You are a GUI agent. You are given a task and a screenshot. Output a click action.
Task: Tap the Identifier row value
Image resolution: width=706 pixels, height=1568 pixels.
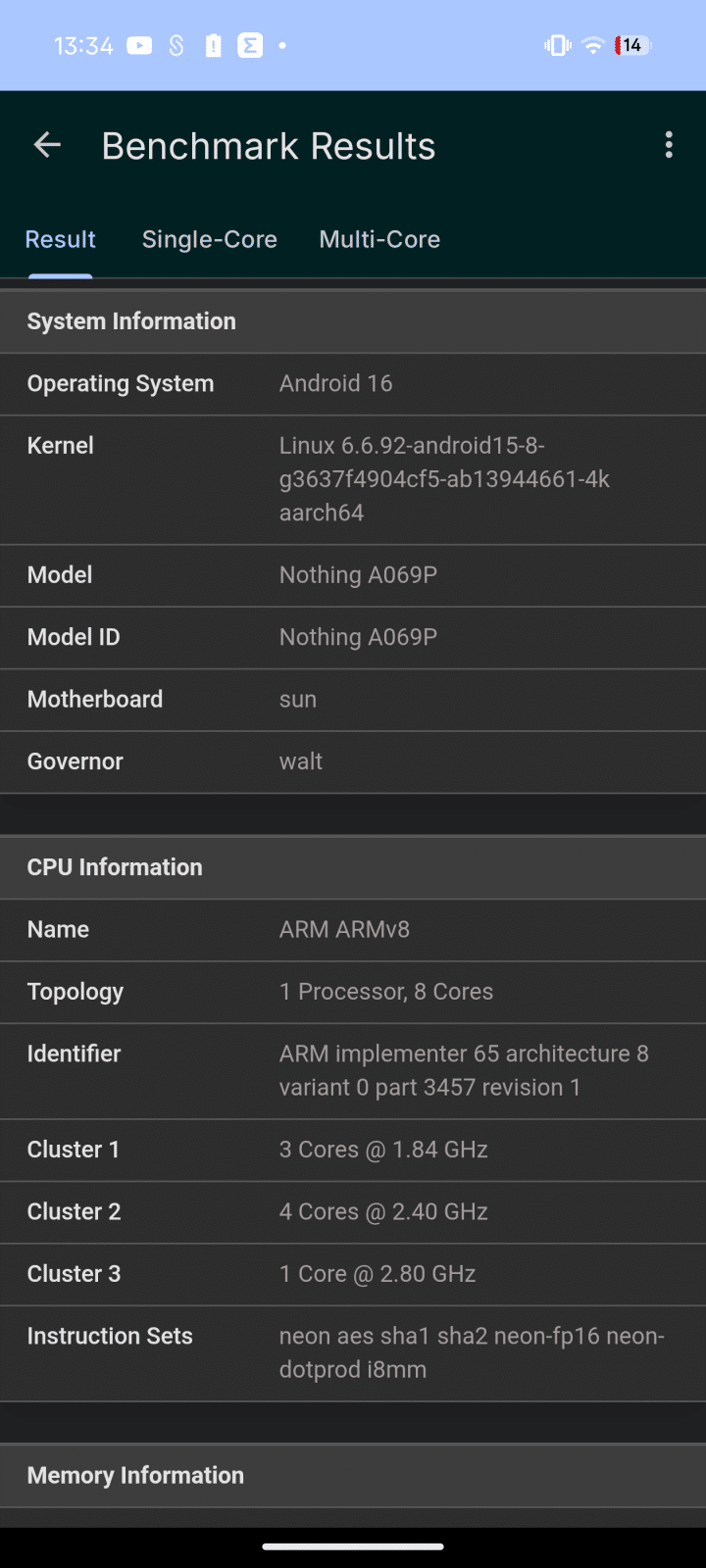(x=463, y=1070)
